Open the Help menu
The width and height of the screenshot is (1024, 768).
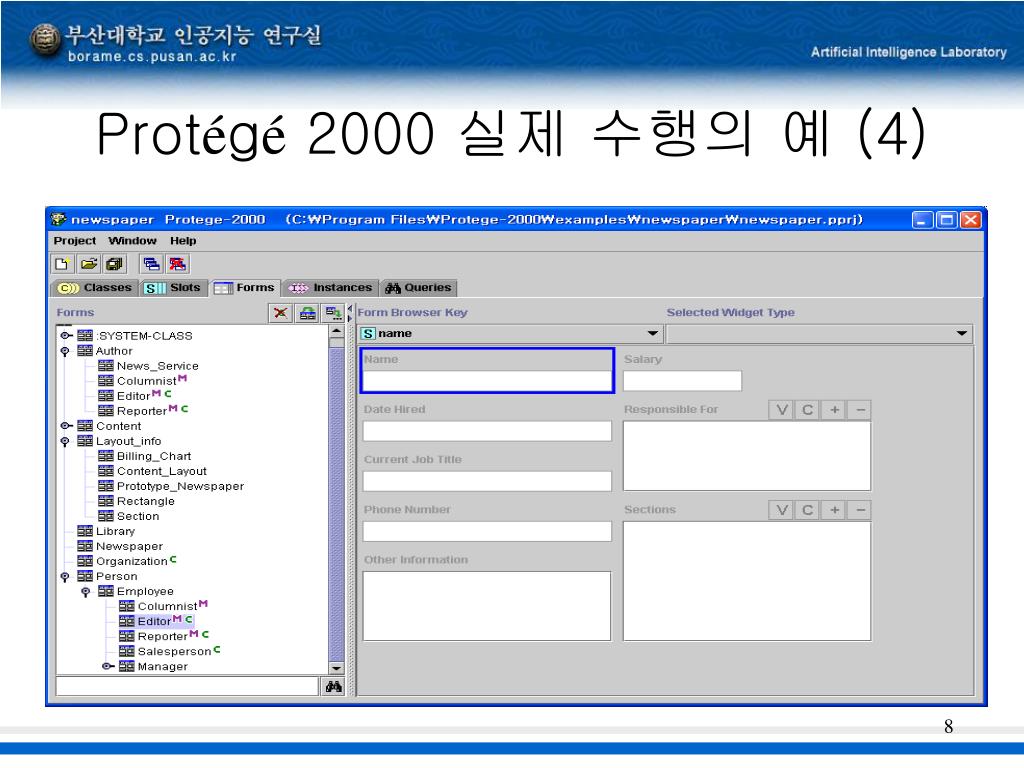point(183,240)
